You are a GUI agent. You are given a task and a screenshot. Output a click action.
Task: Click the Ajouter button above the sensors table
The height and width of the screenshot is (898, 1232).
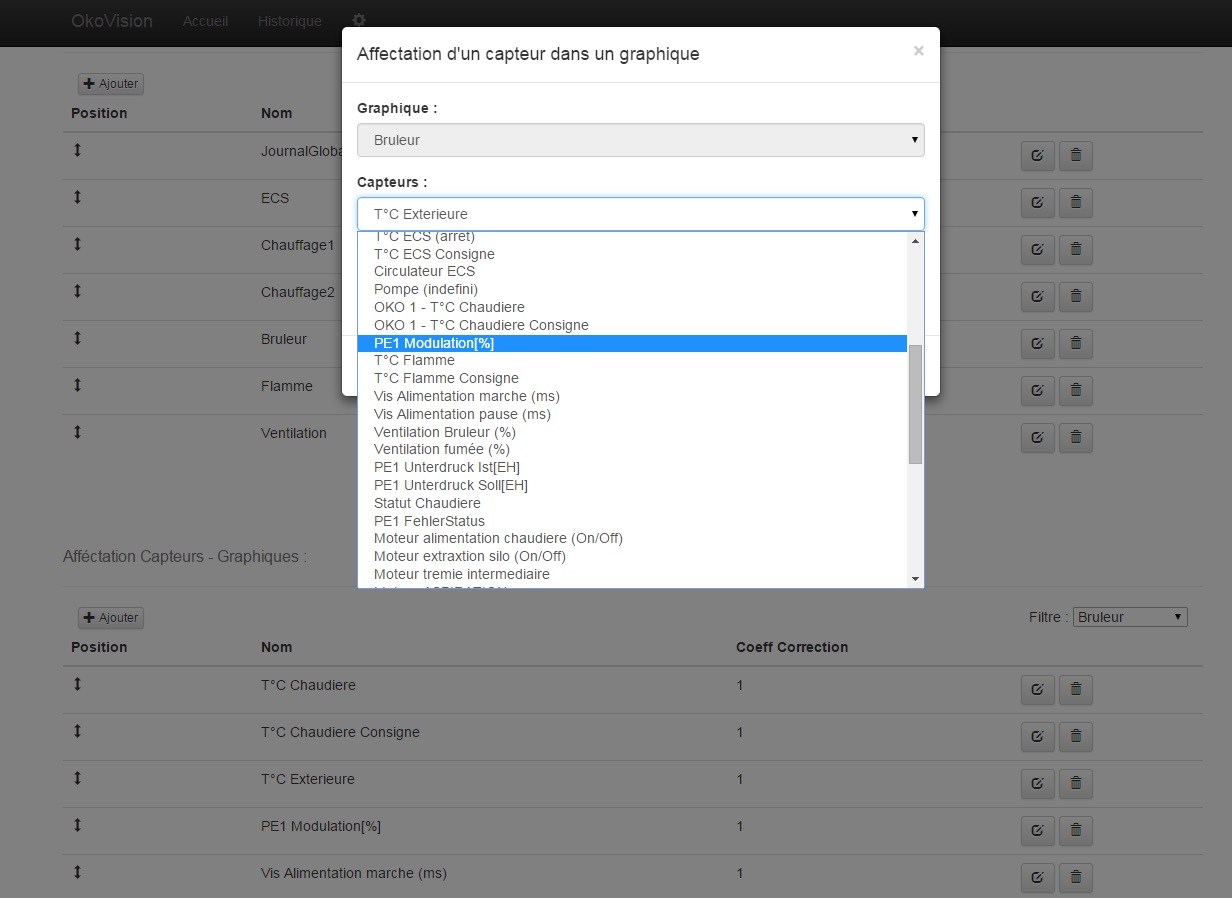click(x=111, y=618)
